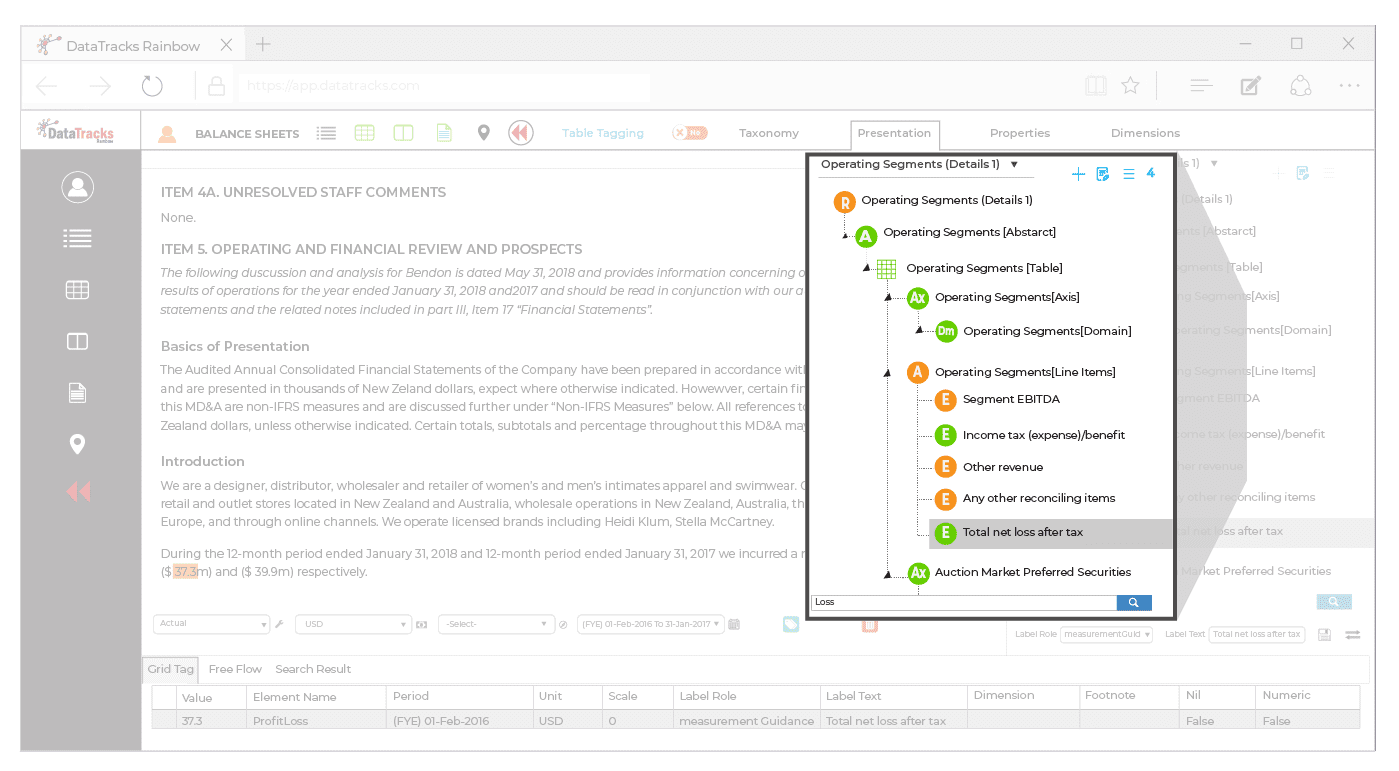
Task: Click the Loss search input field
Action: click(x=964, y=602)
